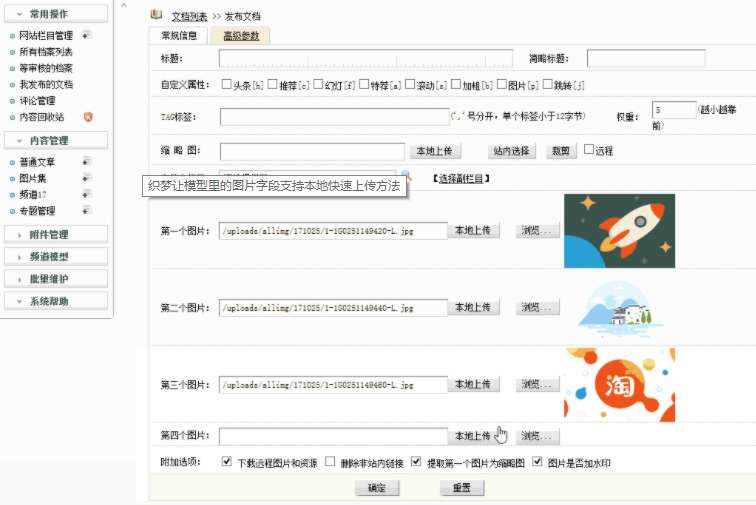Check the 幻灯[f] attribute box
The width and height of the screenshot is (756, 505).
coord(318,84)
